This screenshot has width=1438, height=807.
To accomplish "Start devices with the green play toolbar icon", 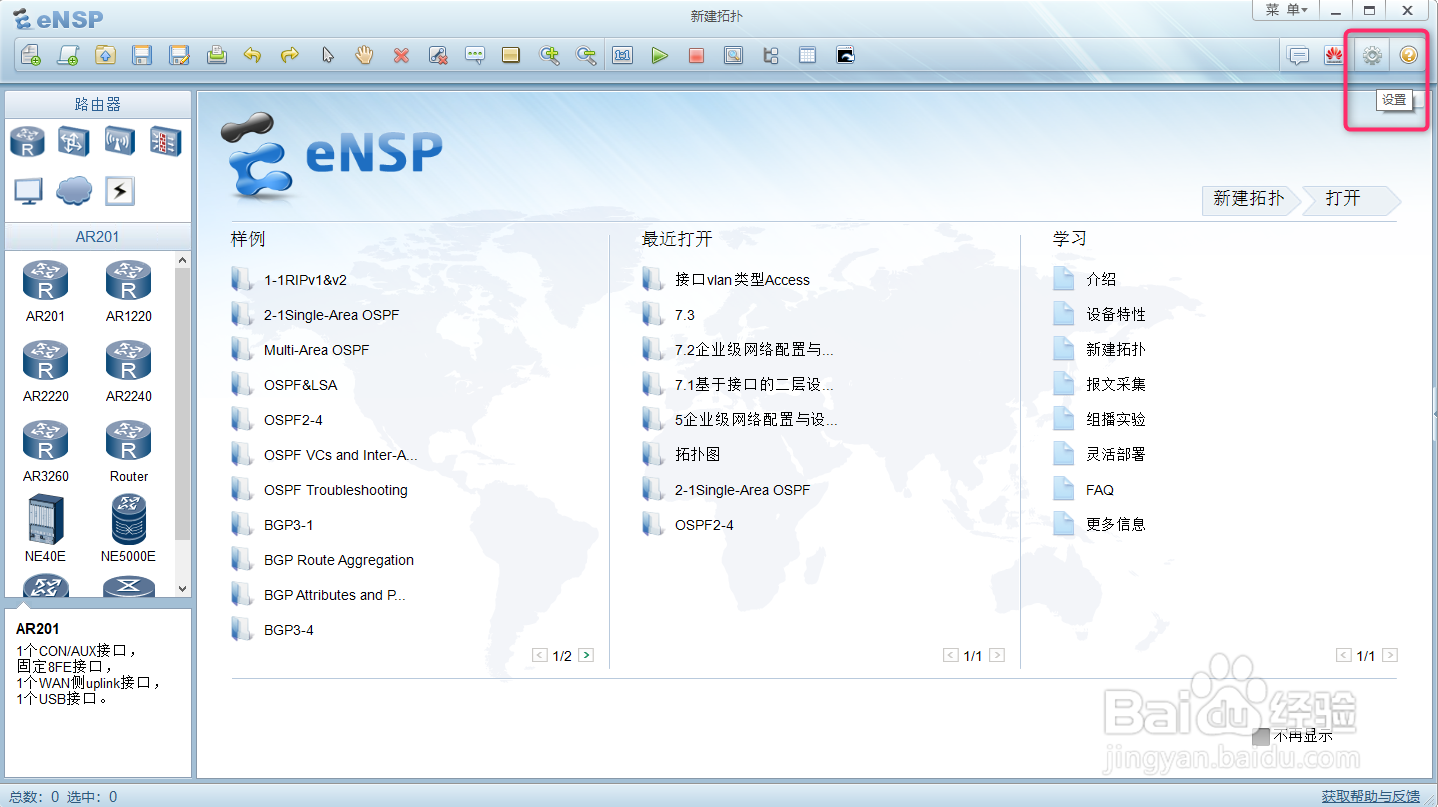I will pyautogui.click(x=660, y=55).
